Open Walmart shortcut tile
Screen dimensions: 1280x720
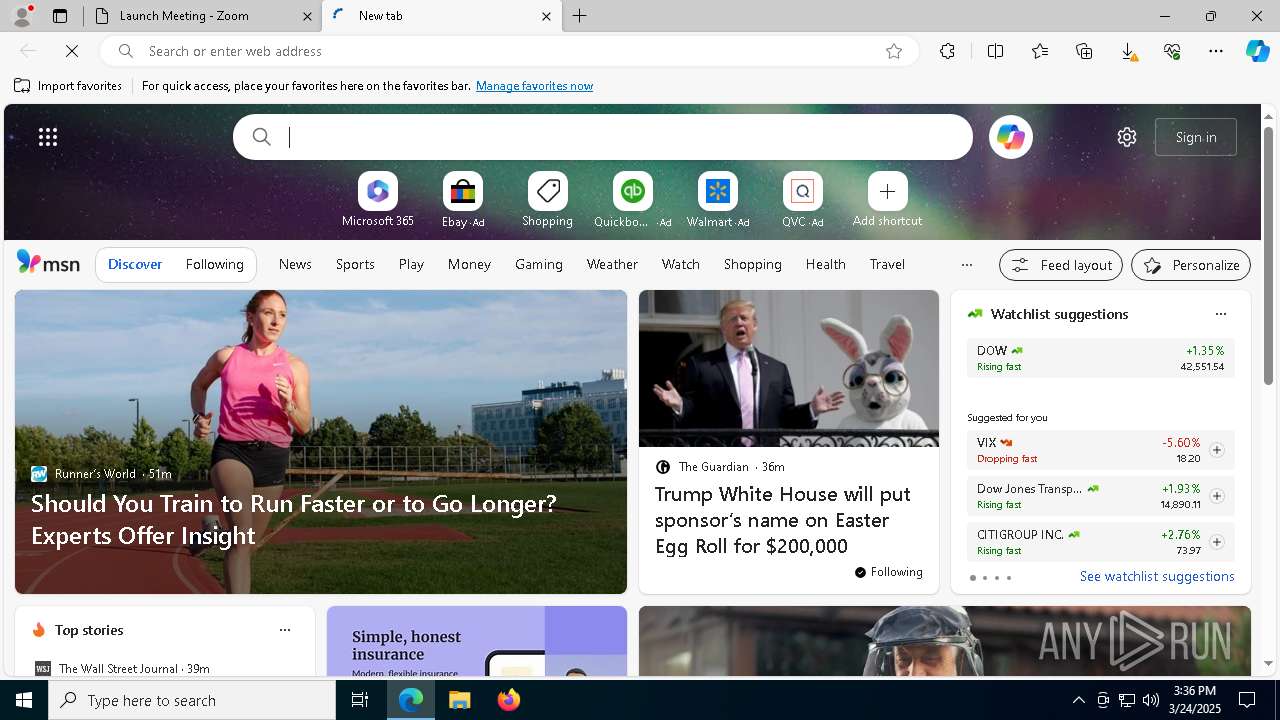point(717,200)
